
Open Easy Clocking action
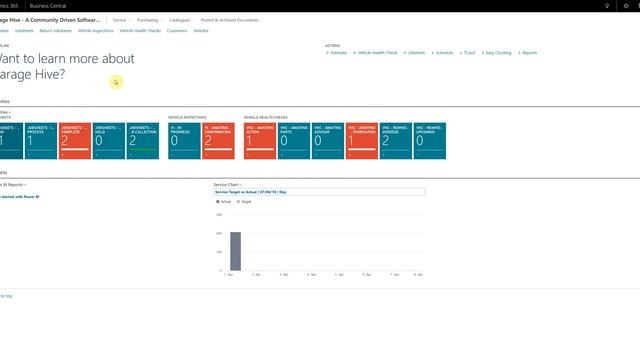(496, 53)
